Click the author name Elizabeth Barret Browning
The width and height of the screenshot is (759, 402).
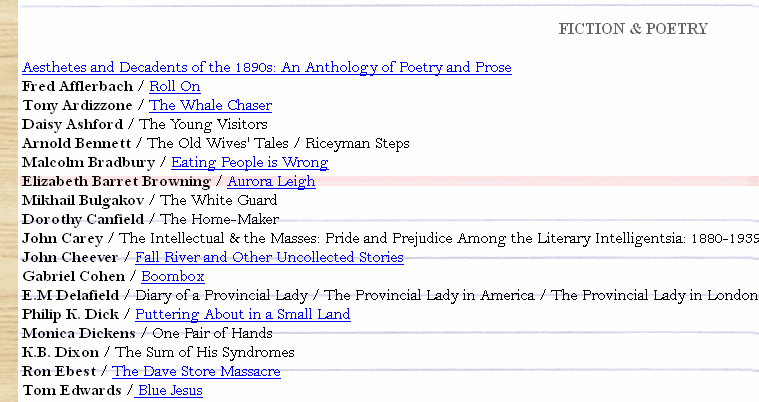[x=116, y=182]
